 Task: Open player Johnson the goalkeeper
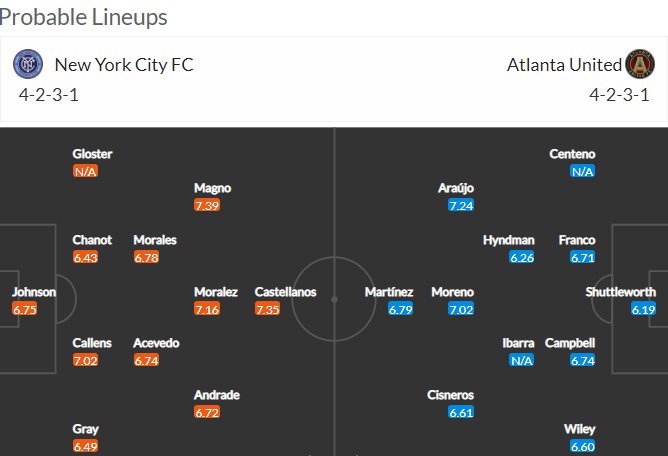point(34,292)
